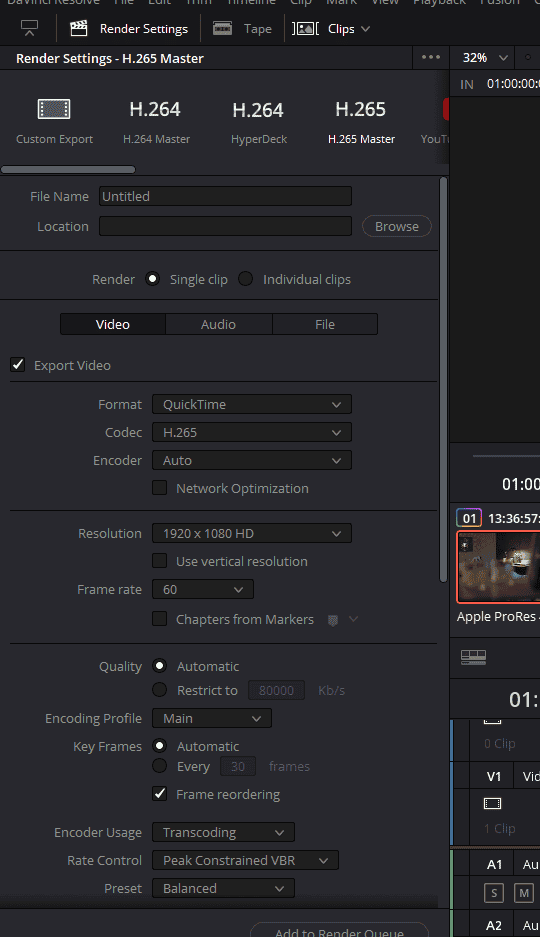Switch to the File tab

[325, 324]
